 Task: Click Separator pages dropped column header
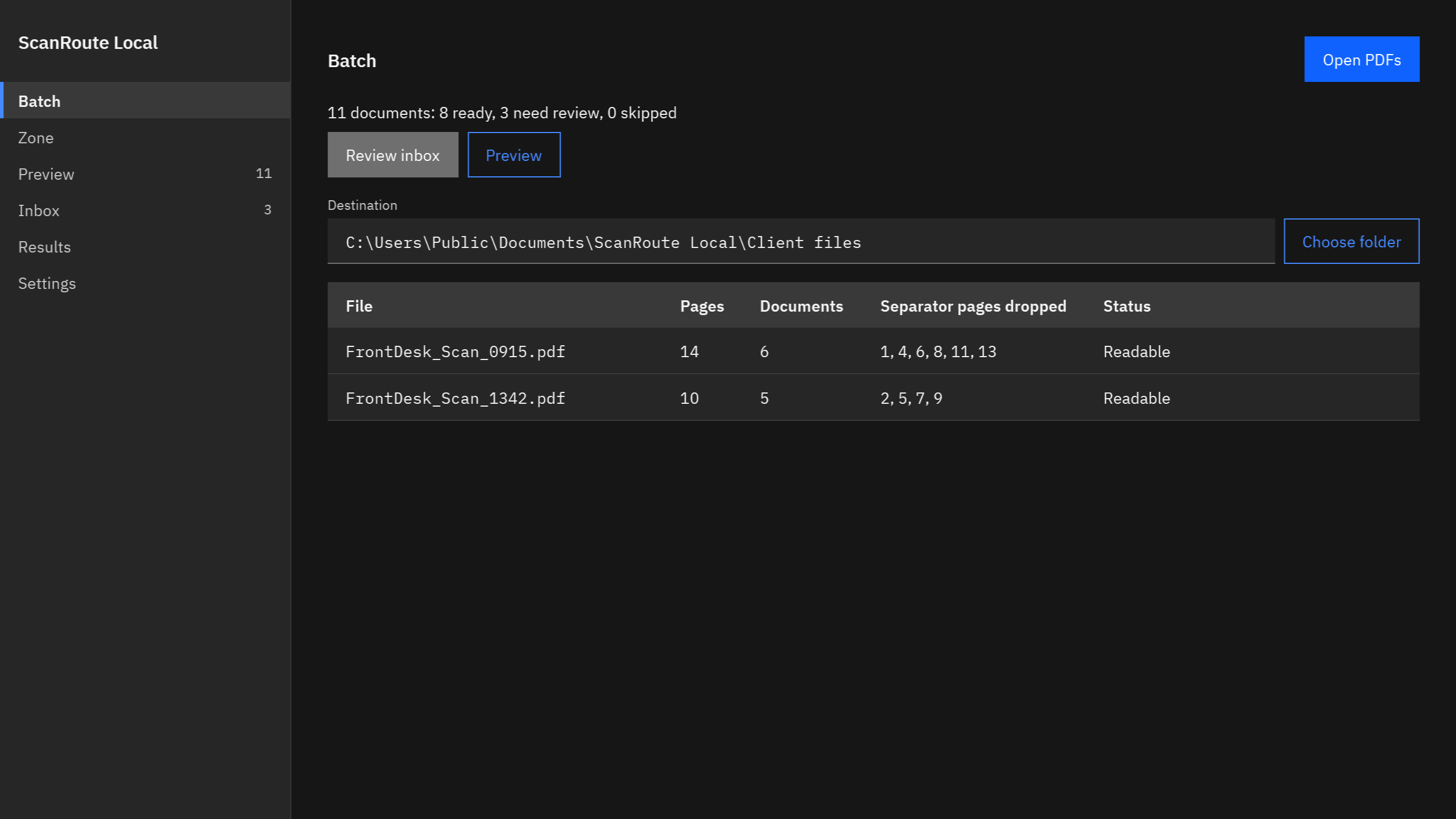pyautogui.click(x=973, y=306)
